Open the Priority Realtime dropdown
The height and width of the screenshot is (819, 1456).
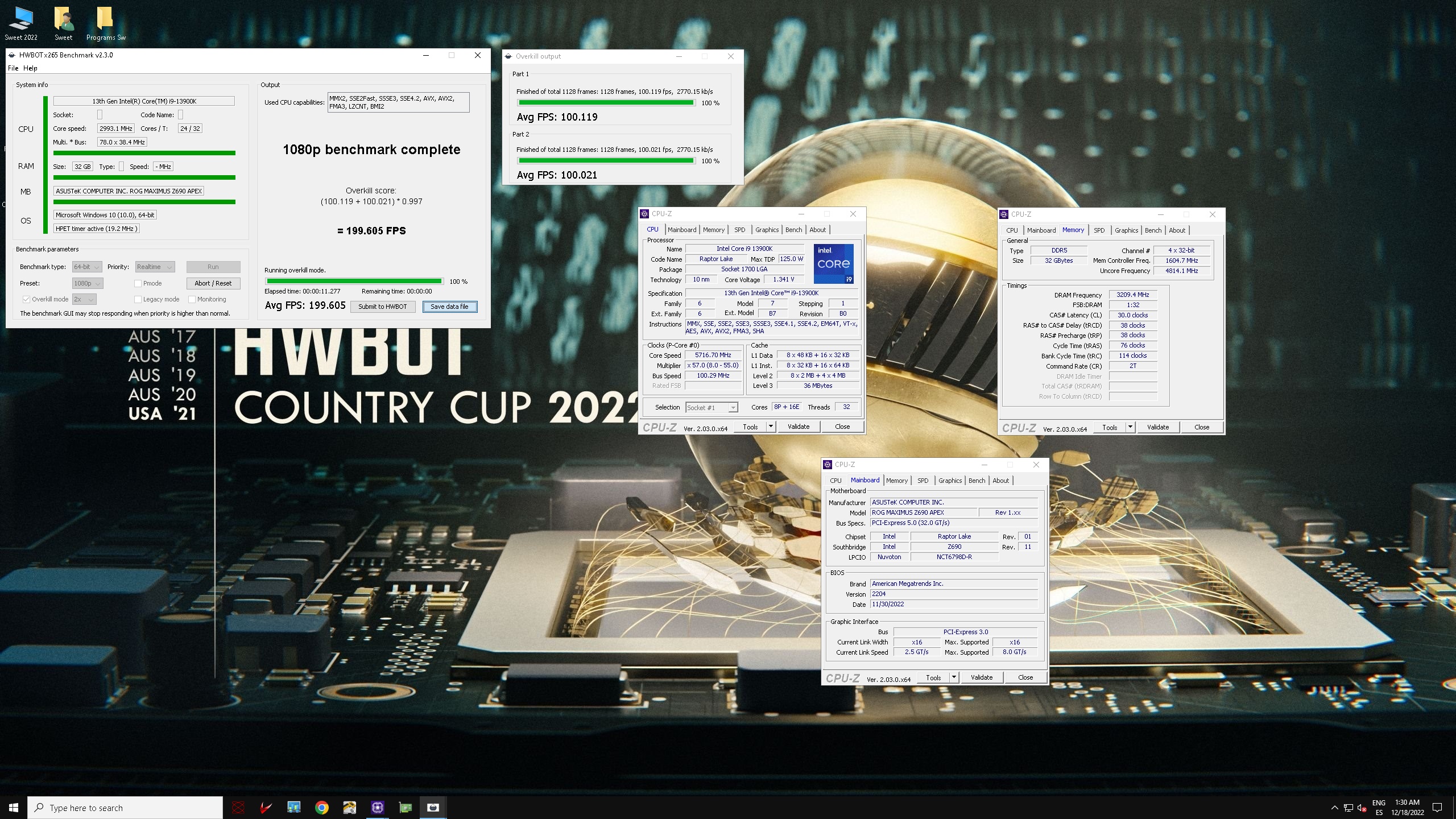[x=155, y=267]
